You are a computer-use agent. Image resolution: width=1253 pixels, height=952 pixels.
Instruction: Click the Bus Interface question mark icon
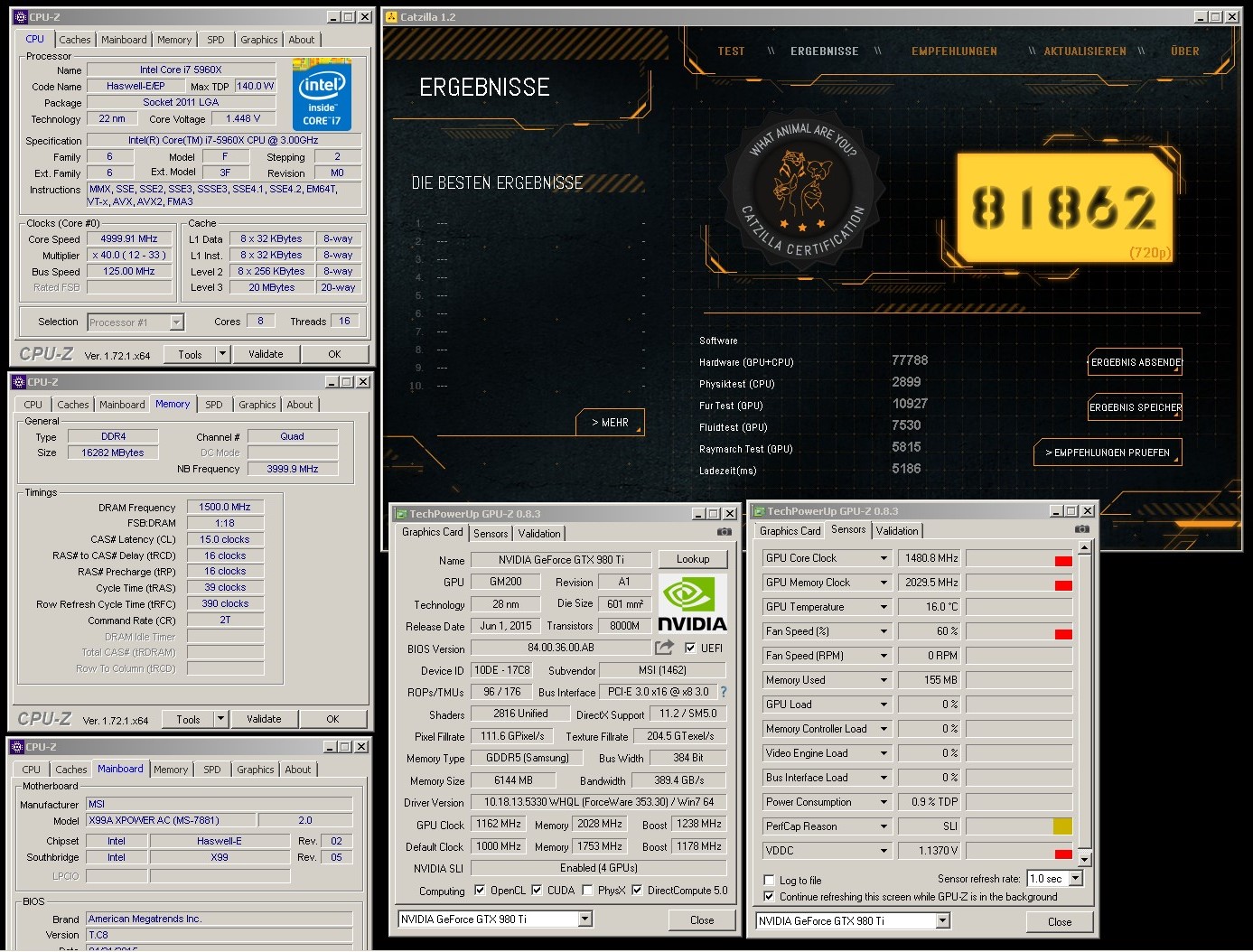[723, 692]
